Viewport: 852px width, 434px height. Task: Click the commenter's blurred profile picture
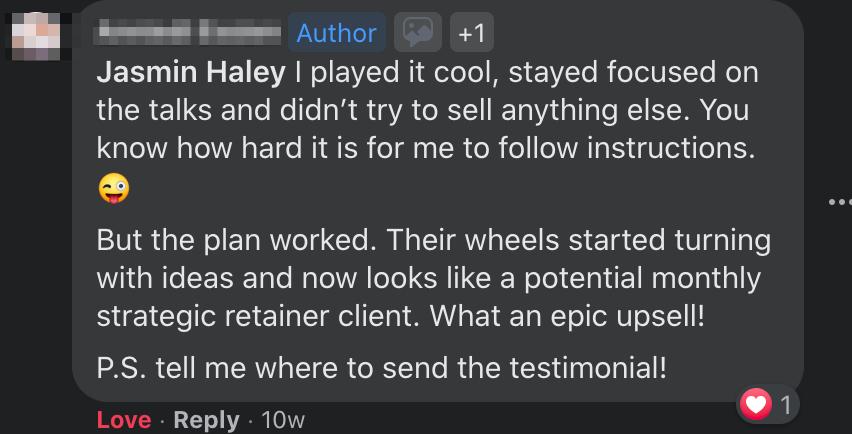[x=36, y=35]
